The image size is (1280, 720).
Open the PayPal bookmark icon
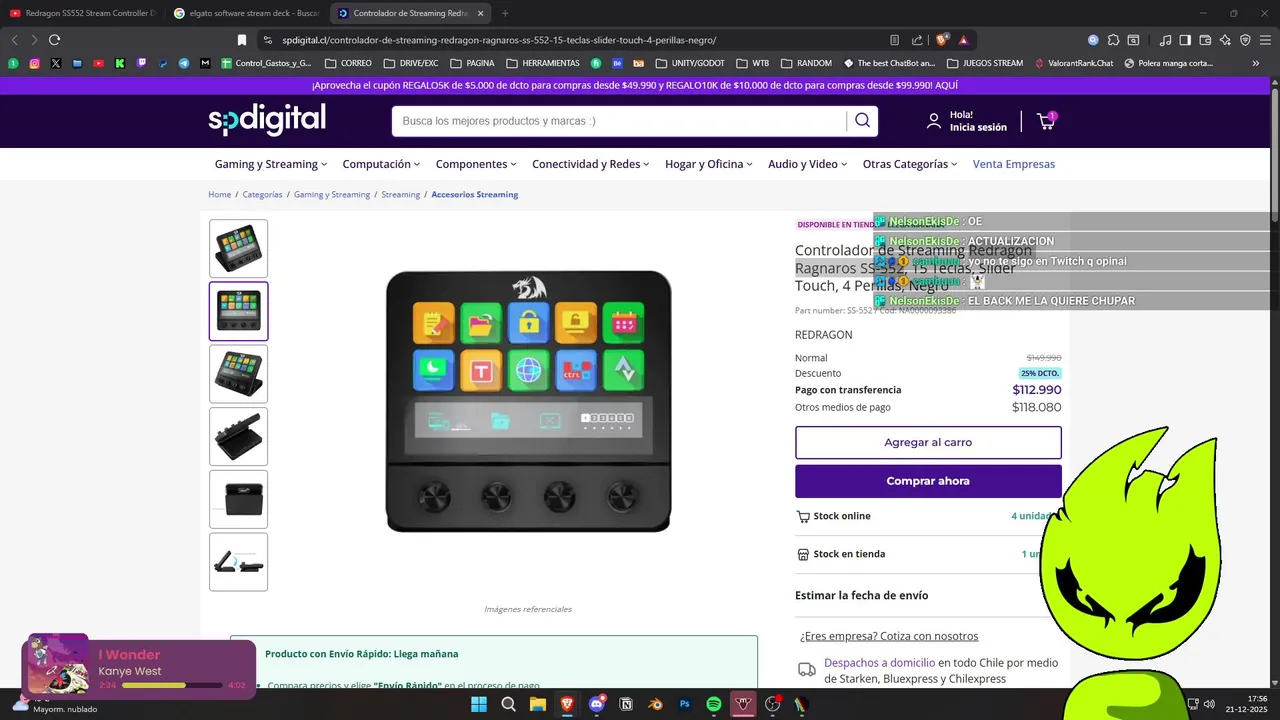click(163, 63)
